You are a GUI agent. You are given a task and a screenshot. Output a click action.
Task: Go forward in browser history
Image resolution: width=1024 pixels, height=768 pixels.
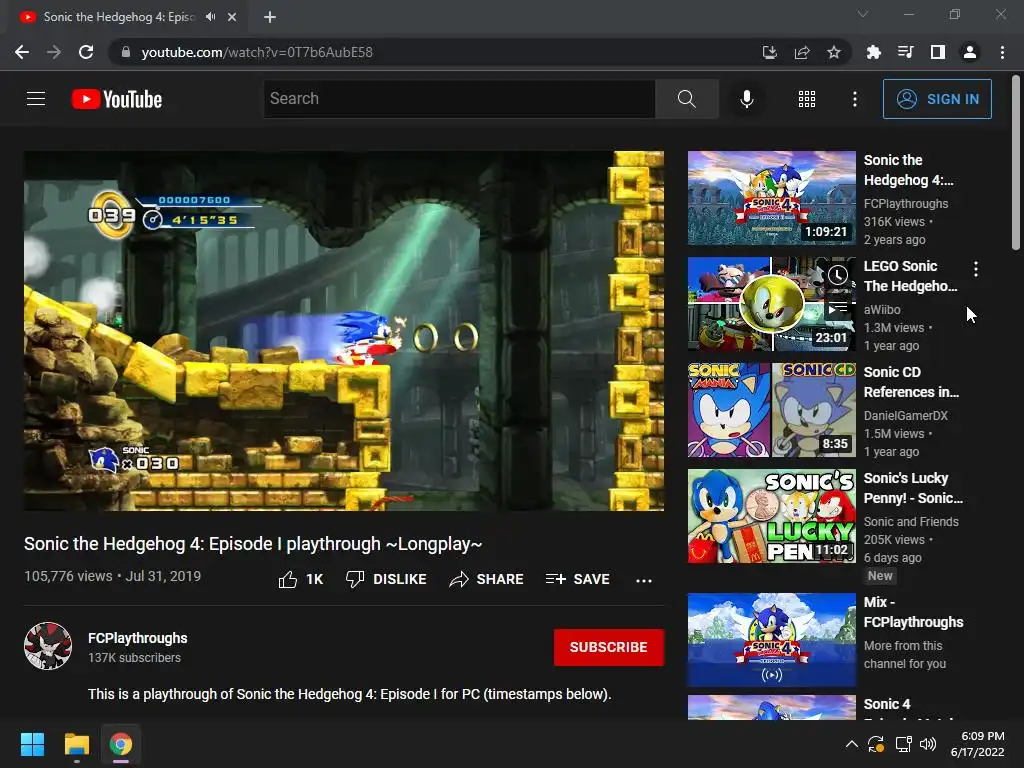[54, 52]
